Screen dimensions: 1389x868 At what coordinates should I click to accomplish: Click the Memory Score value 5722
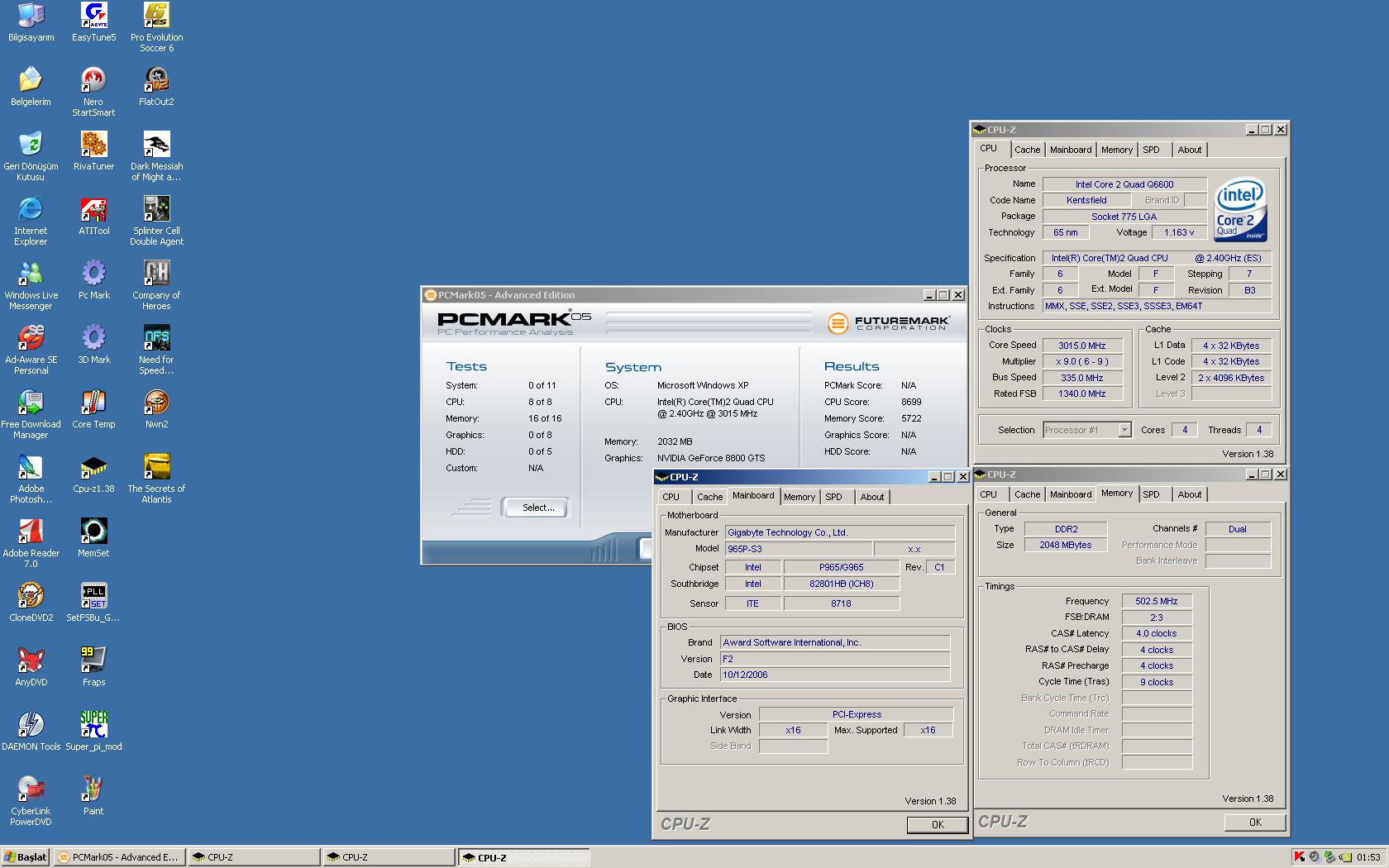(911, 418)
